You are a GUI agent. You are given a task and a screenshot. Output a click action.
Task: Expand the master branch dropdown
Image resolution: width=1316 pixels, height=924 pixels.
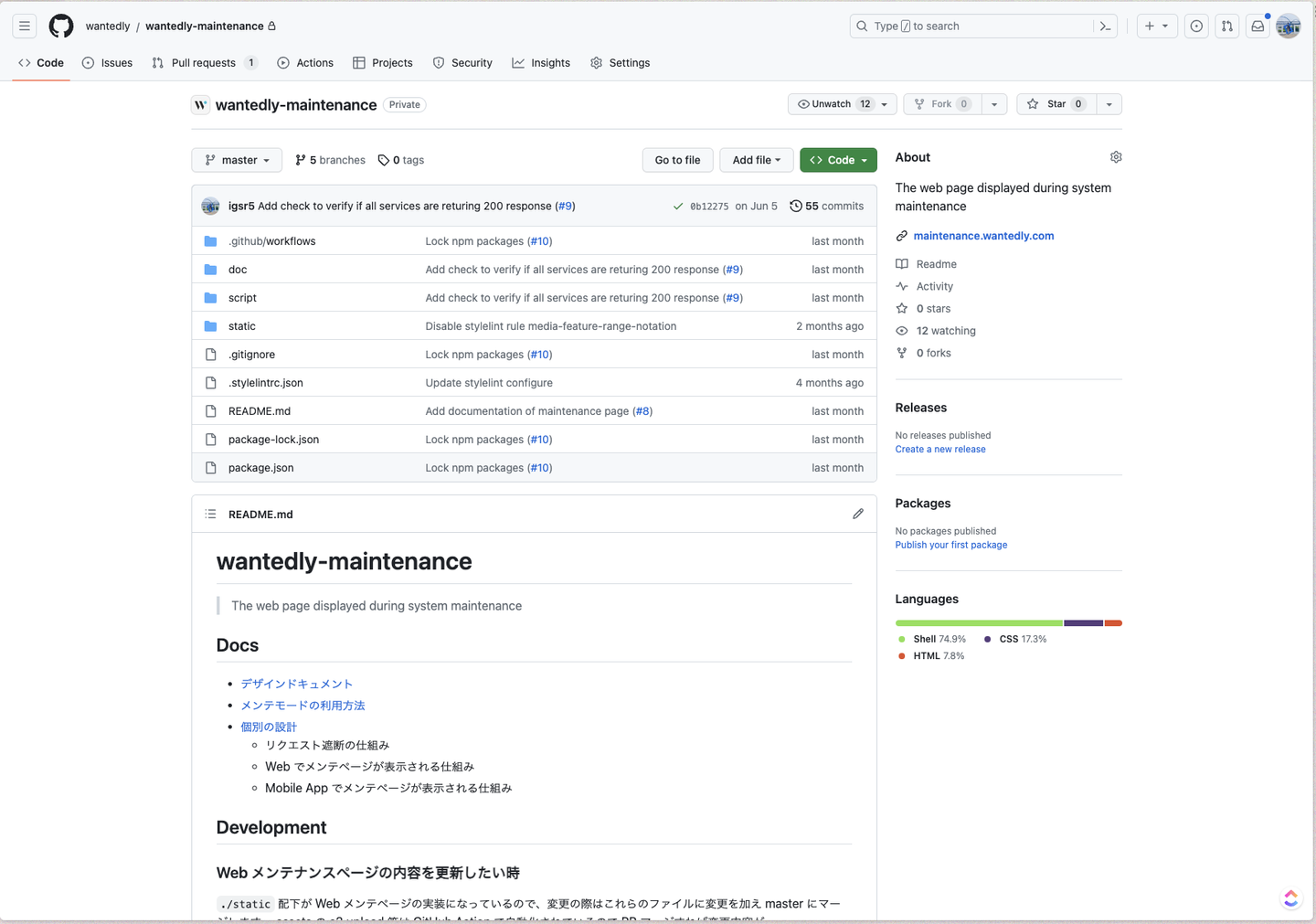click(237, 160)
